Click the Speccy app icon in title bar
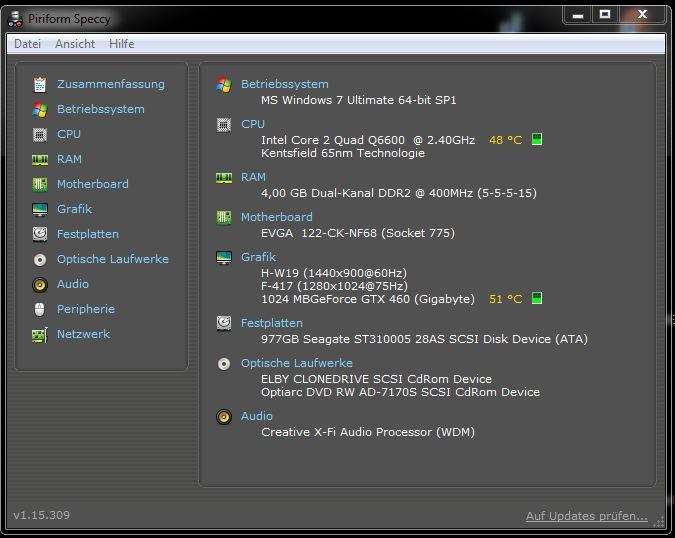The image size is (675, 538). [15, 19]
